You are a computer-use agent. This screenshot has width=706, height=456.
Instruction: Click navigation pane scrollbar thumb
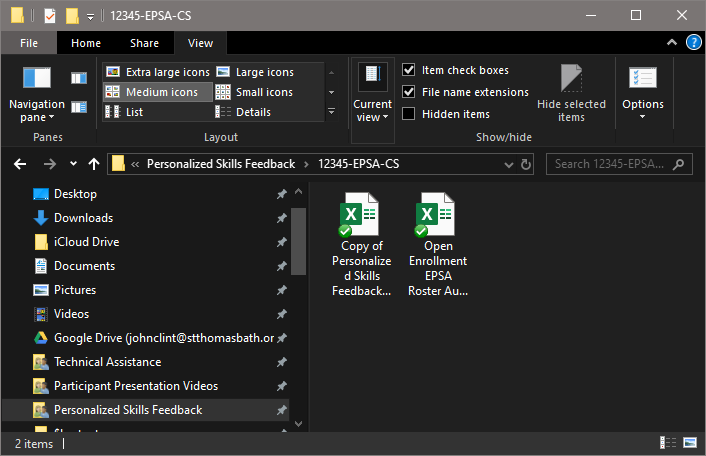[x=298, y=241]
